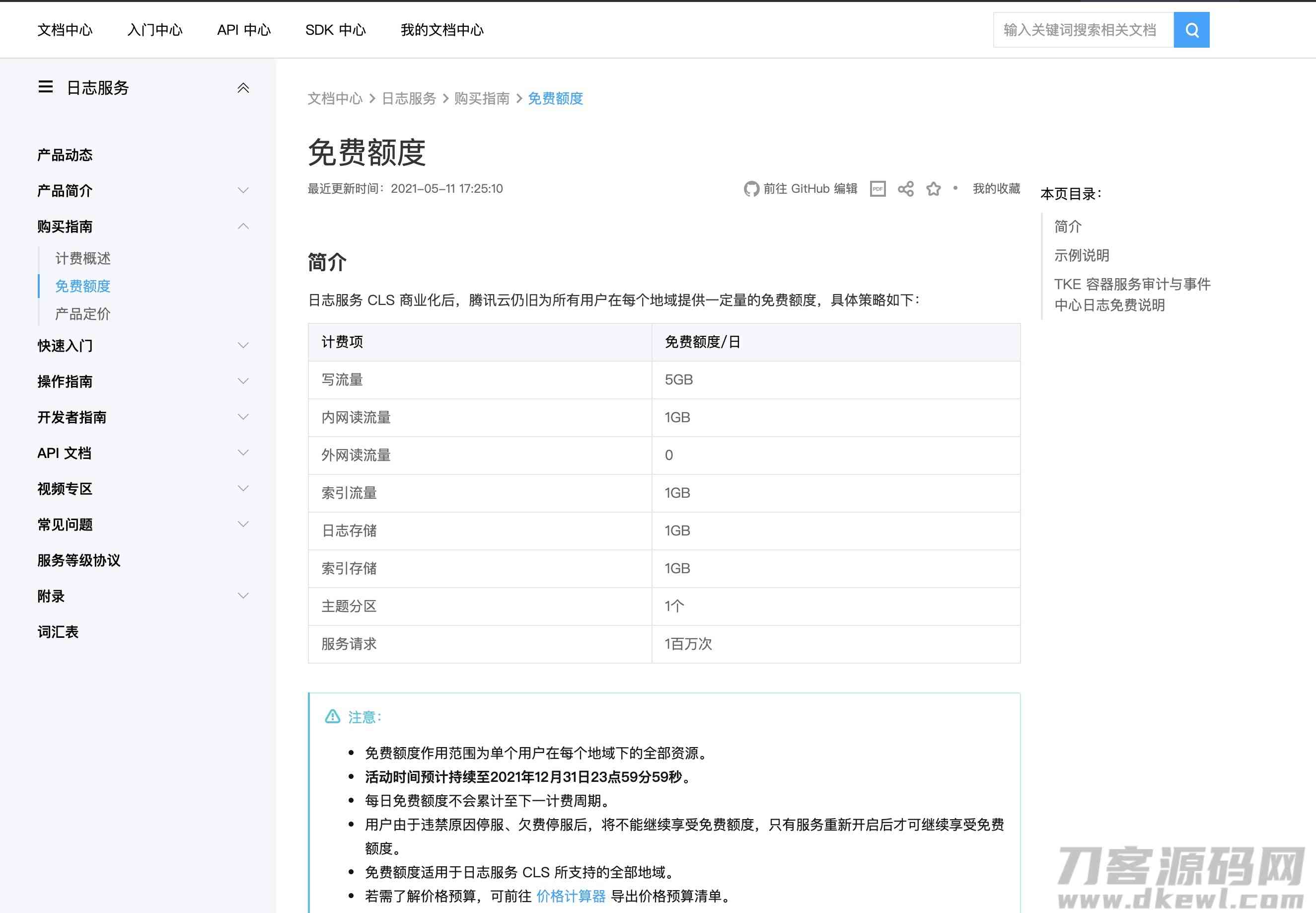Jump to 示例说明 in page contents

1082,256
